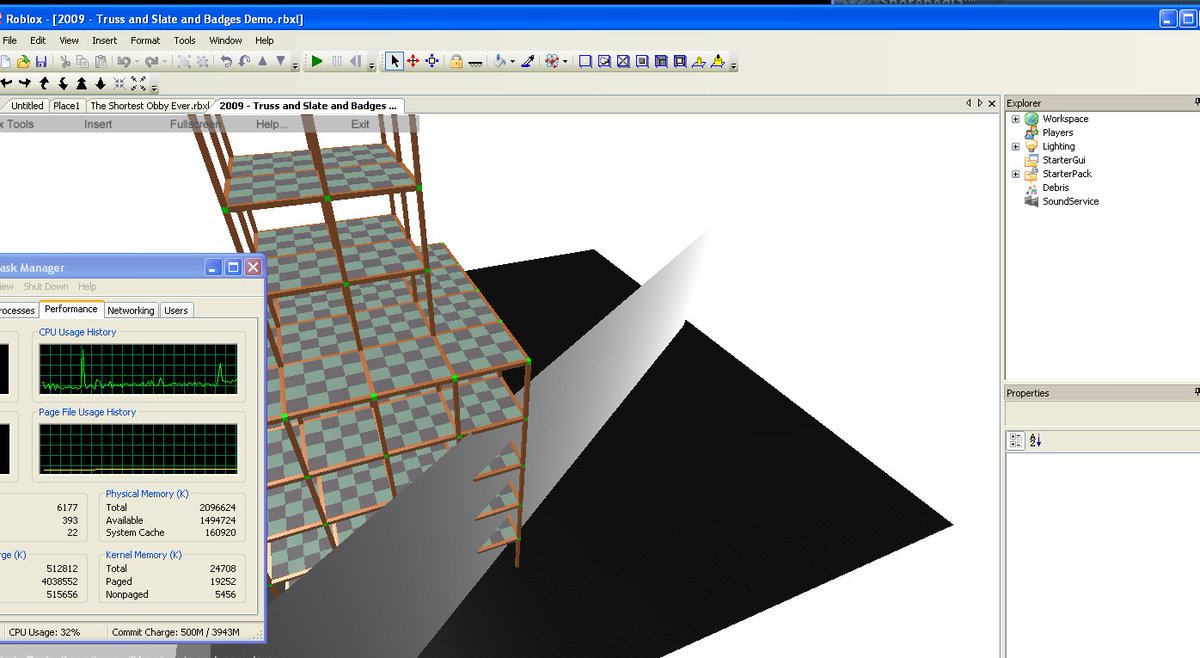Open the Edit menu
Screen dimensions: 1200x658
38,41
